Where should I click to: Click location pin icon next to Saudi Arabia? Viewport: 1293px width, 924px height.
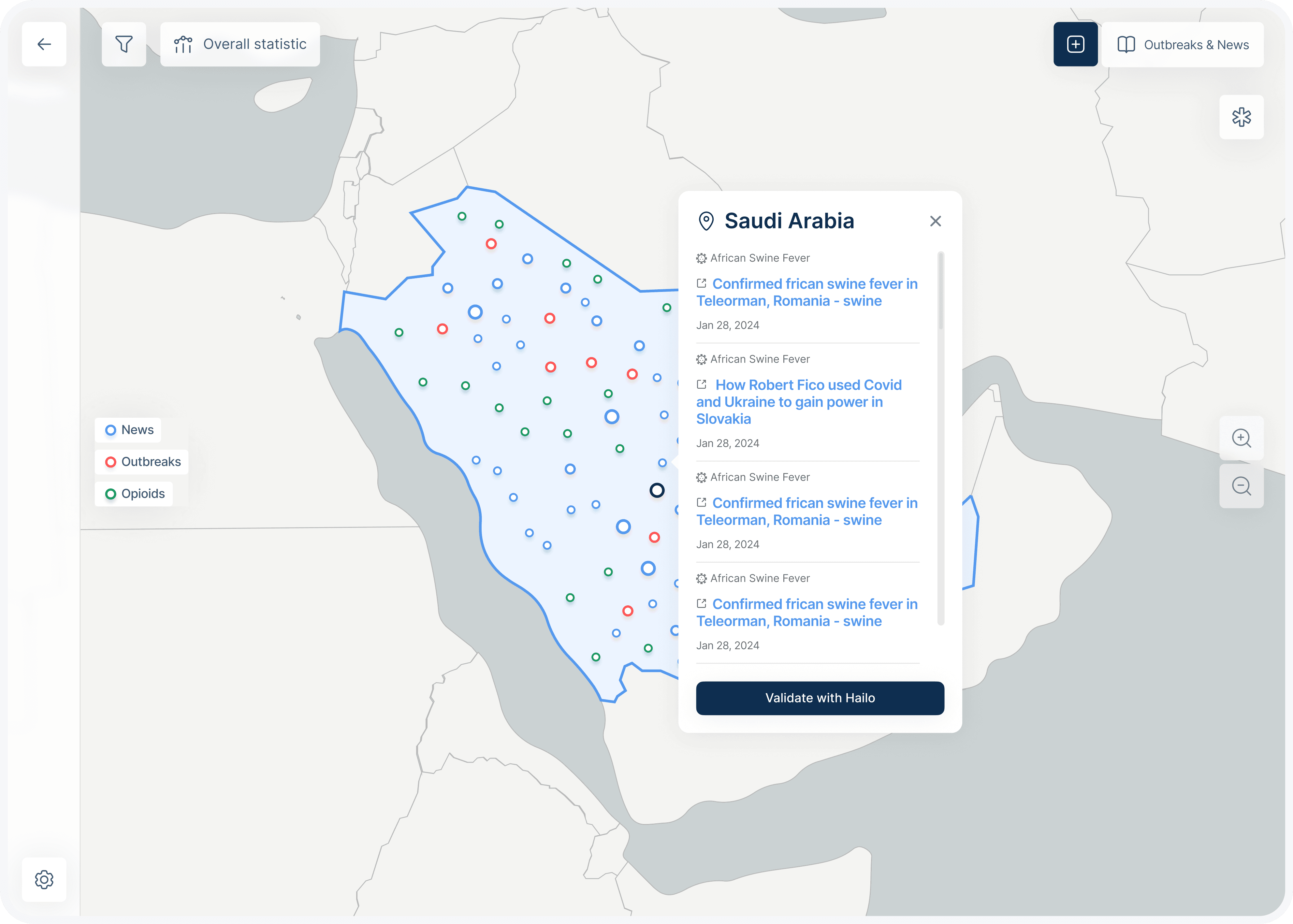tap(706, 221)
